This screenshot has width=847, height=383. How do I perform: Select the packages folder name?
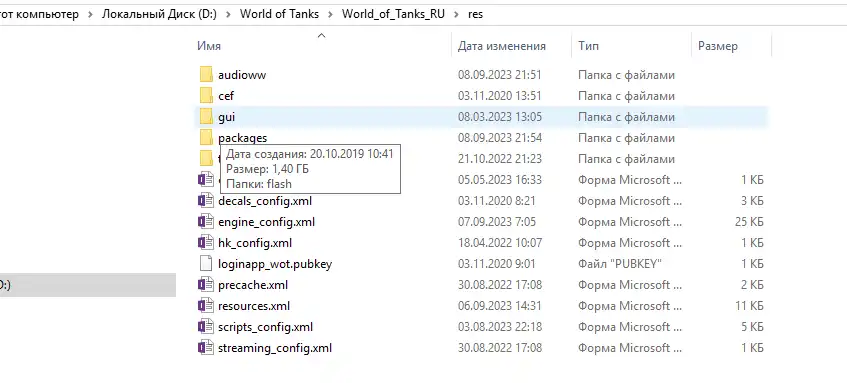point(243,138)
